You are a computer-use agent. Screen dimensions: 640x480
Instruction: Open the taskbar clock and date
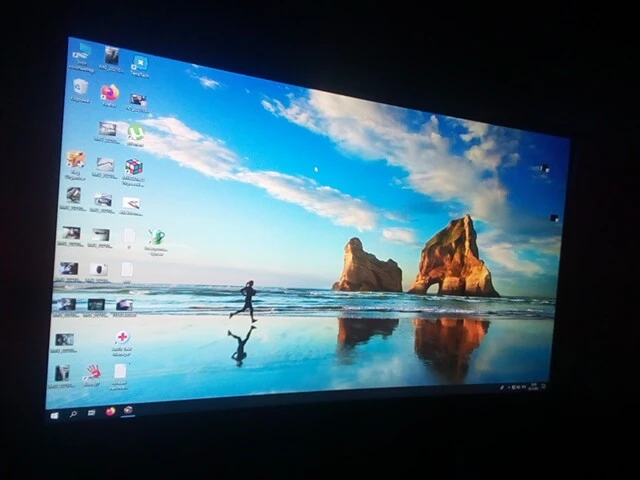tap(533, 386)
